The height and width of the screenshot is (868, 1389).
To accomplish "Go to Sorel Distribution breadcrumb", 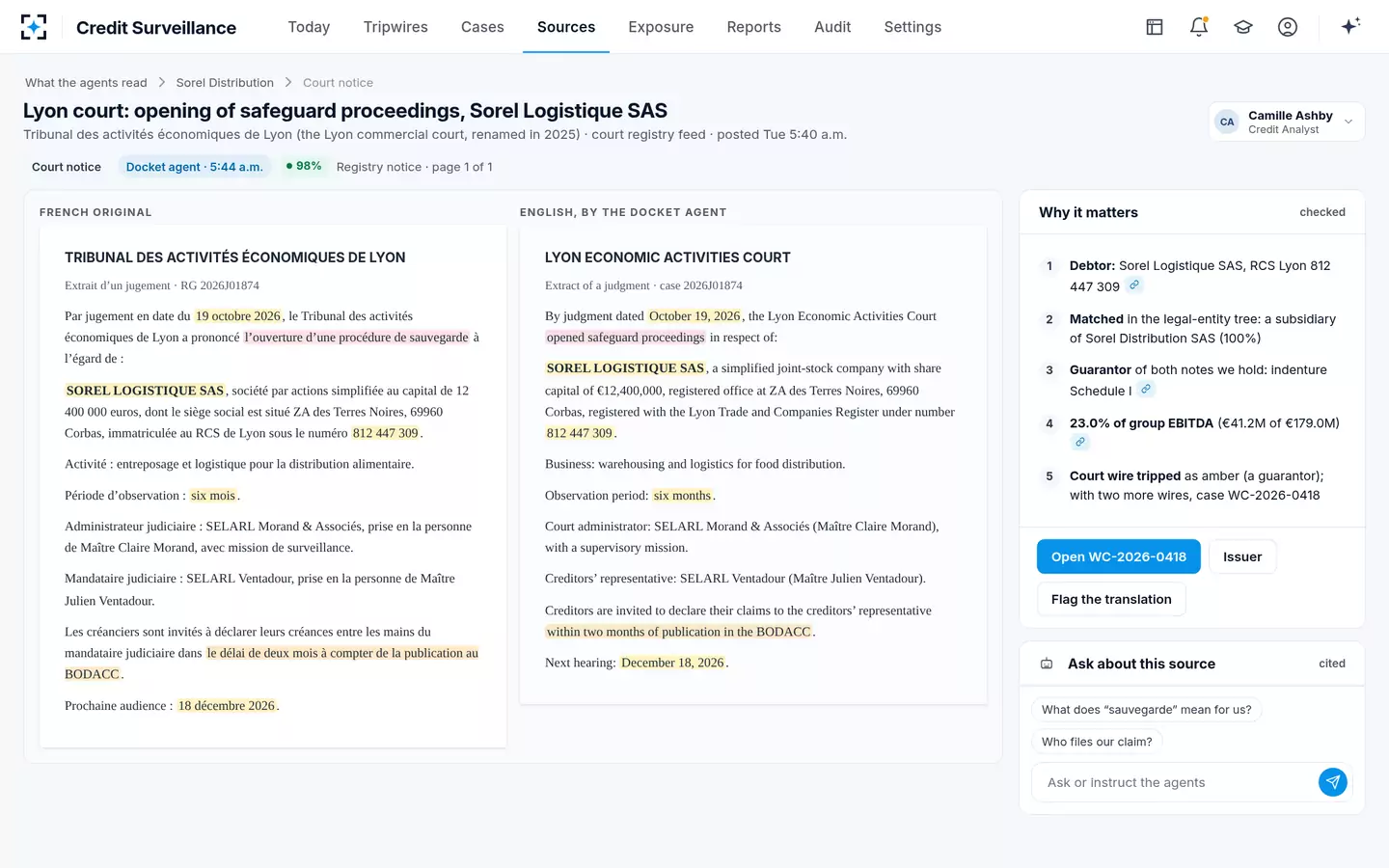I will point(225,83).
